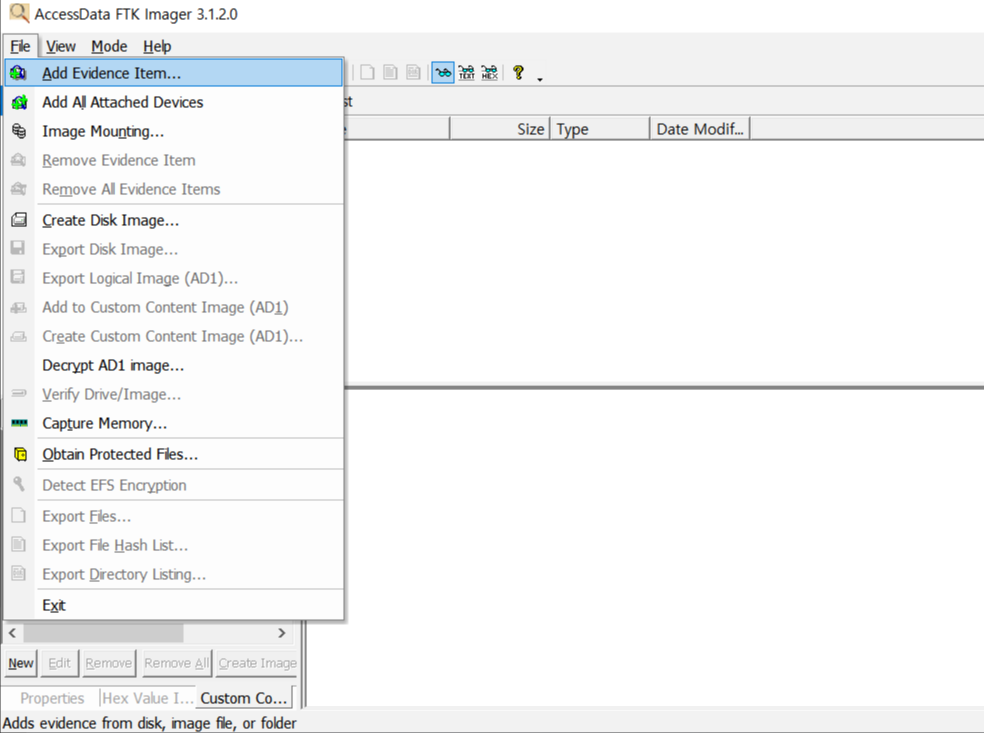Click the Detect EFS Encryption key icon
The image size is (984, 733).
[x=19, y=484]
